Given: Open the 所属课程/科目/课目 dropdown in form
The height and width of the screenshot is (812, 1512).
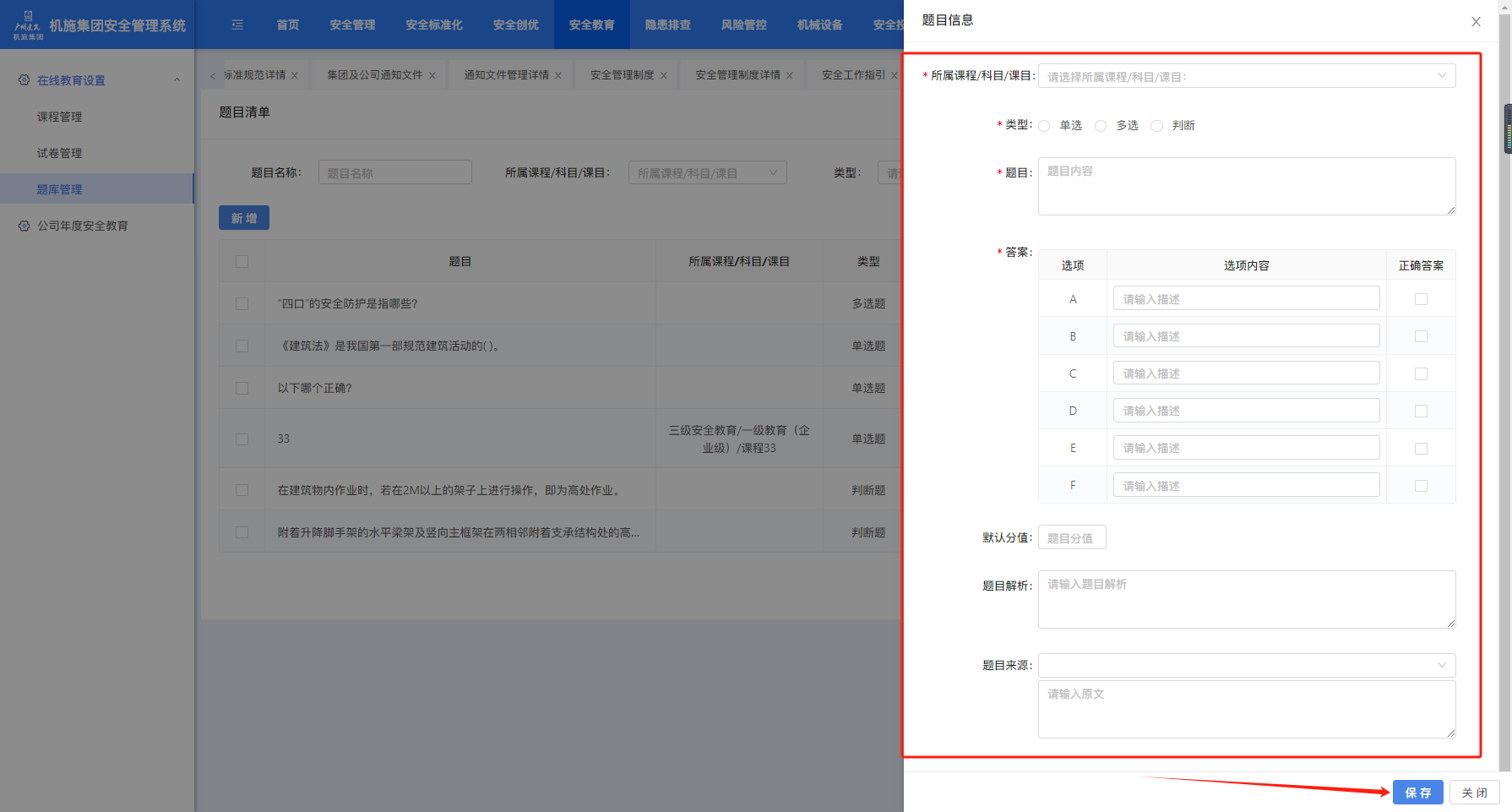Looking at the screenshot, I should click(1246, 76).
